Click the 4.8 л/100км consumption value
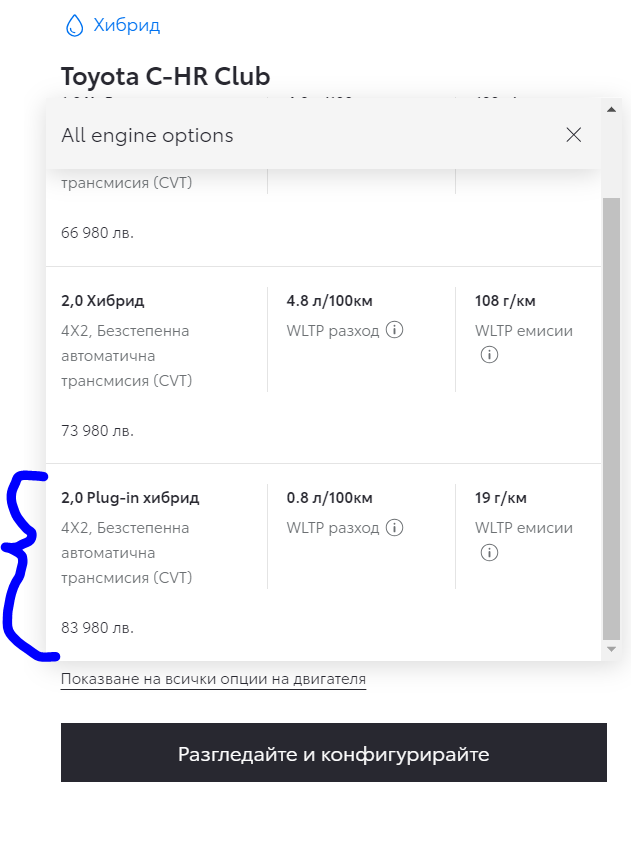 click(329, 301)
